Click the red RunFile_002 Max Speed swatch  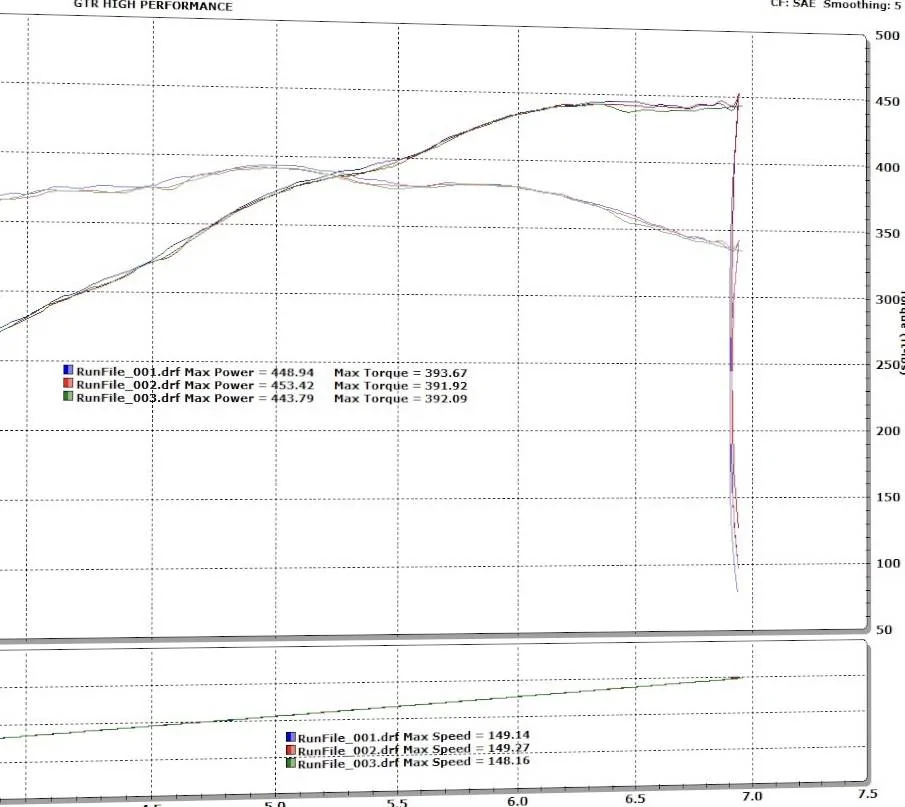click(x=291, y=750)
